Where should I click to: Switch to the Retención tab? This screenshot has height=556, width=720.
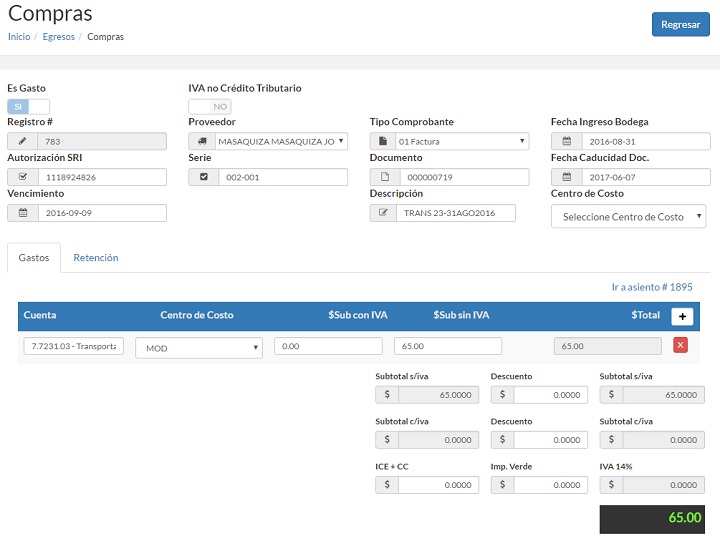(96, 258)
